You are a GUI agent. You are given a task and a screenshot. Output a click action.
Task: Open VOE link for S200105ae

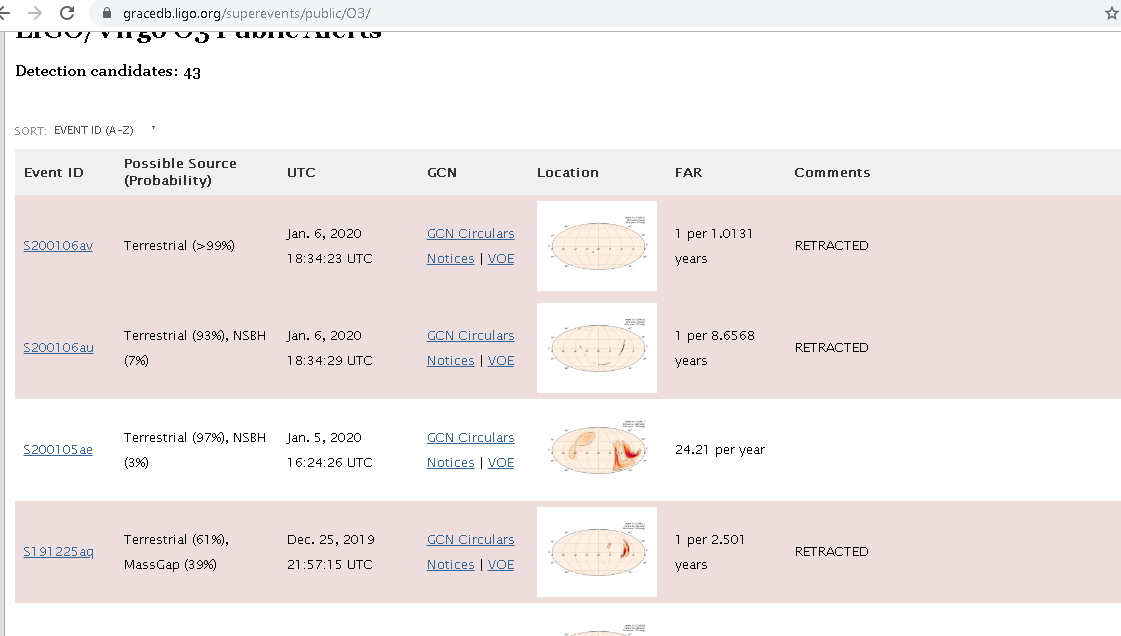(500, 463)
